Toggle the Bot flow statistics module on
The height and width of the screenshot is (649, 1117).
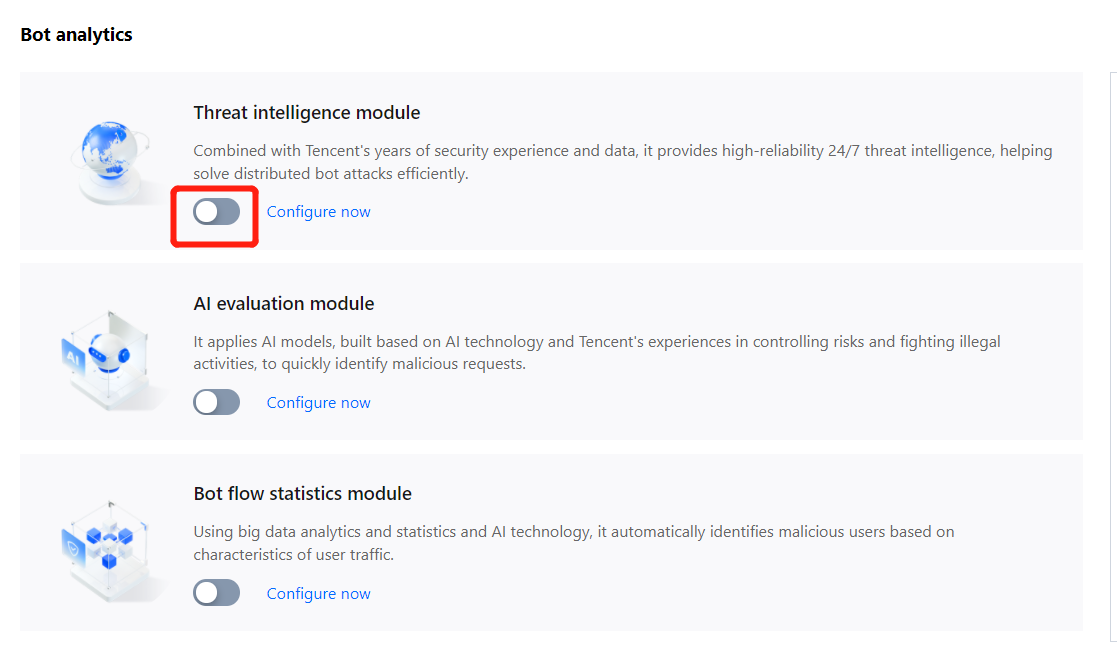216,593
